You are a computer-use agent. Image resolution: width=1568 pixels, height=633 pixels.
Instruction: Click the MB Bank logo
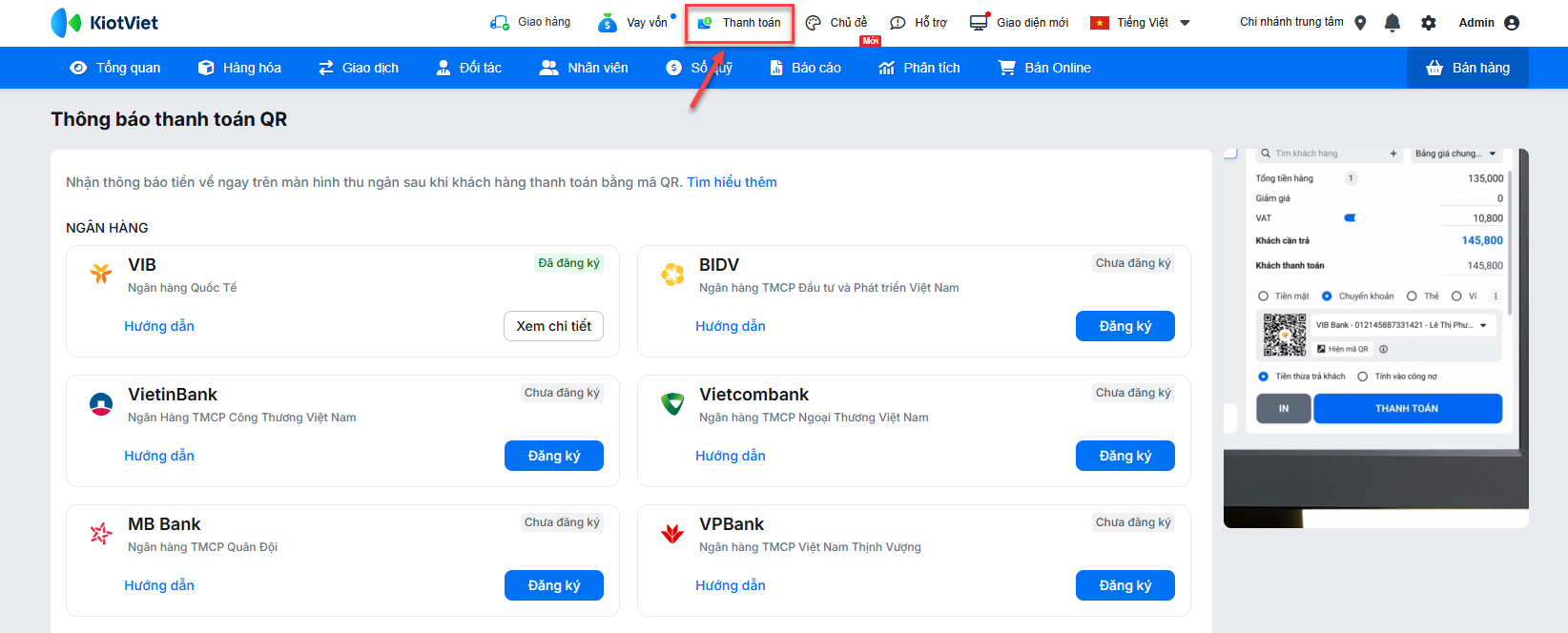tap(101, 534)
